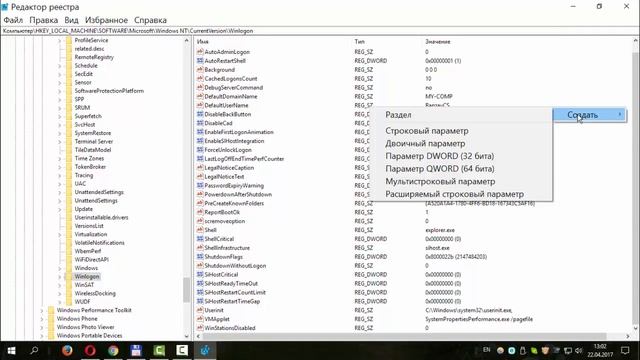The height and width of the screenshot is (360, 640).
Task: Click the Superfetch folder icon
Action: coord(69,116)
